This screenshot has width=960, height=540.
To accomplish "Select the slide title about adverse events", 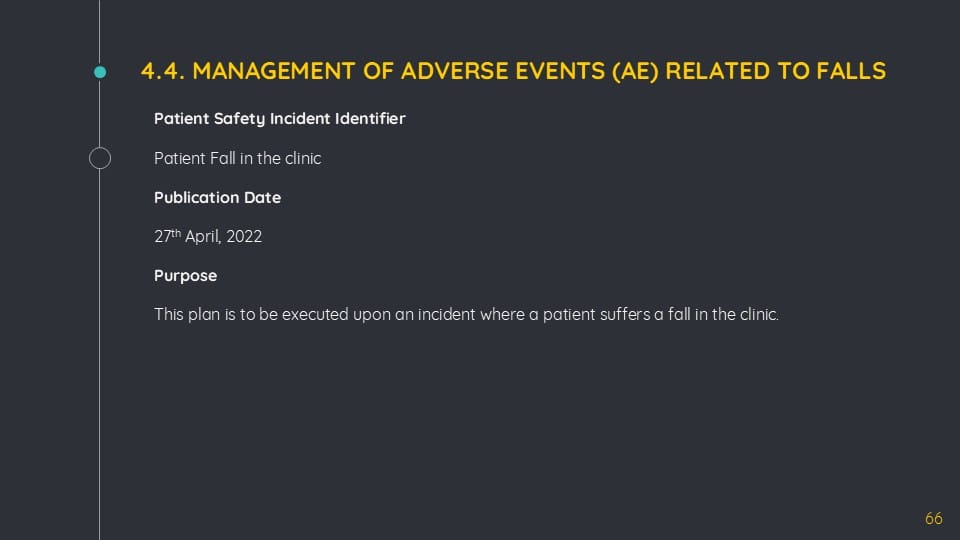I will [513, 71].
